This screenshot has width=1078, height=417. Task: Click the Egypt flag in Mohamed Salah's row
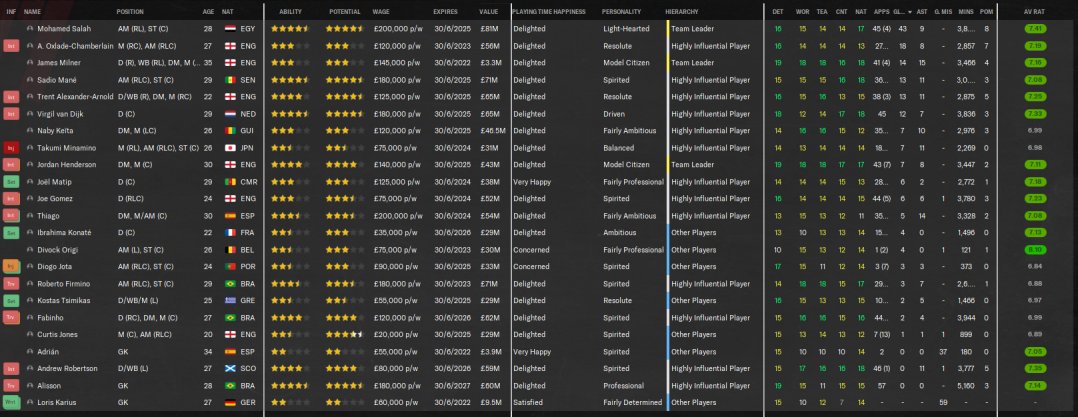230,29
